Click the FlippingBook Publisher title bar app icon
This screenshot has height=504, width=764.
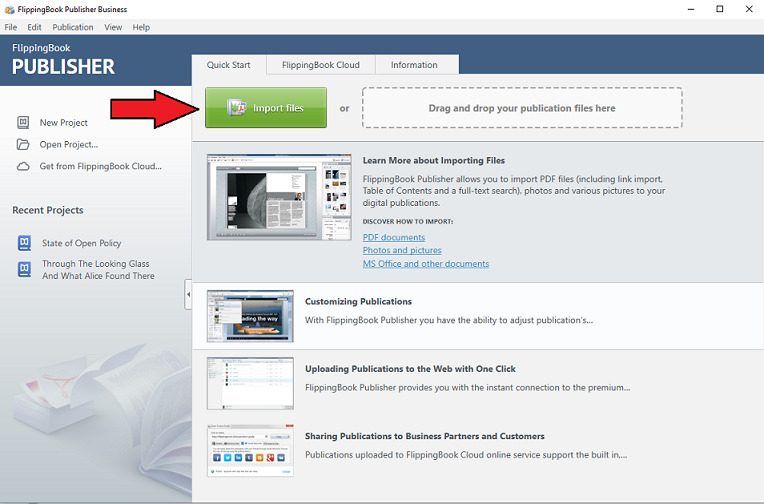9,9
